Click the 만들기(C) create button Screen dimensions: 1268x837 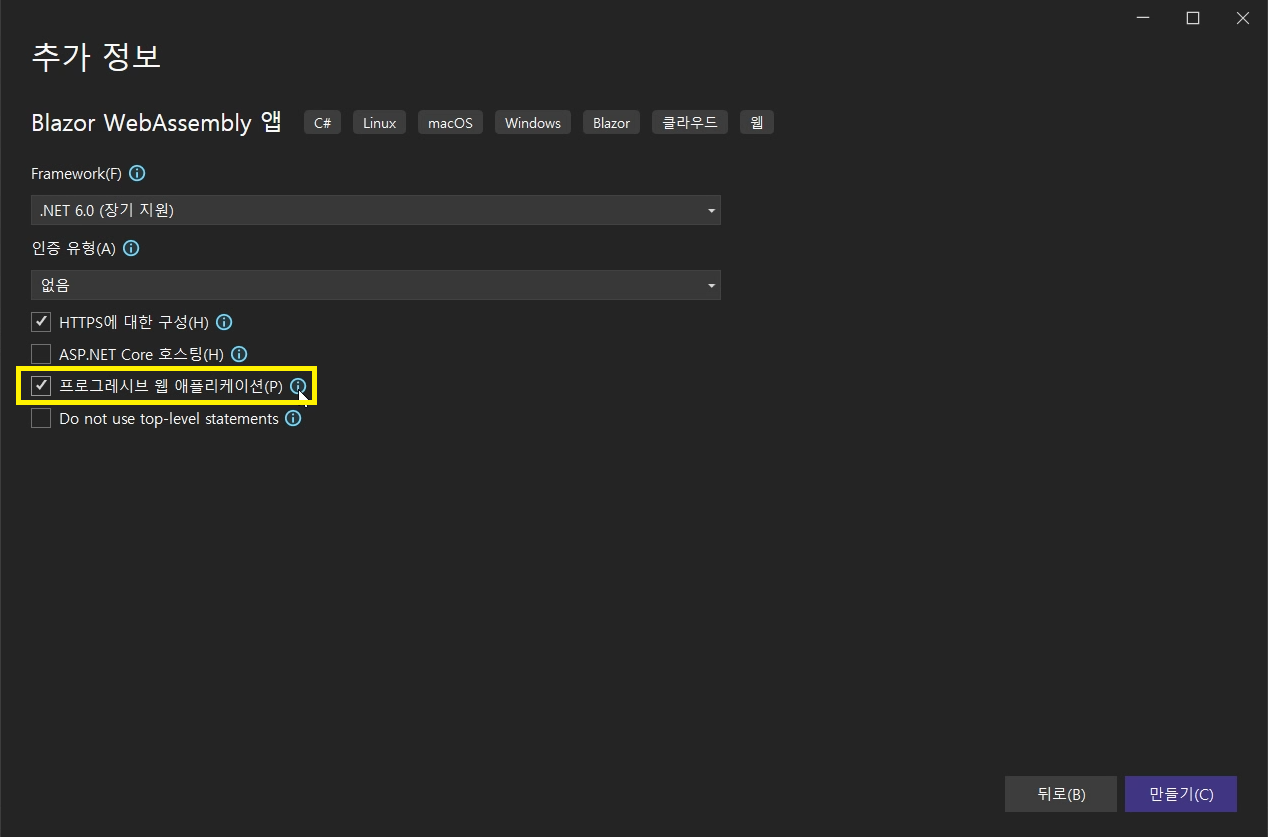pos(1181,794)
